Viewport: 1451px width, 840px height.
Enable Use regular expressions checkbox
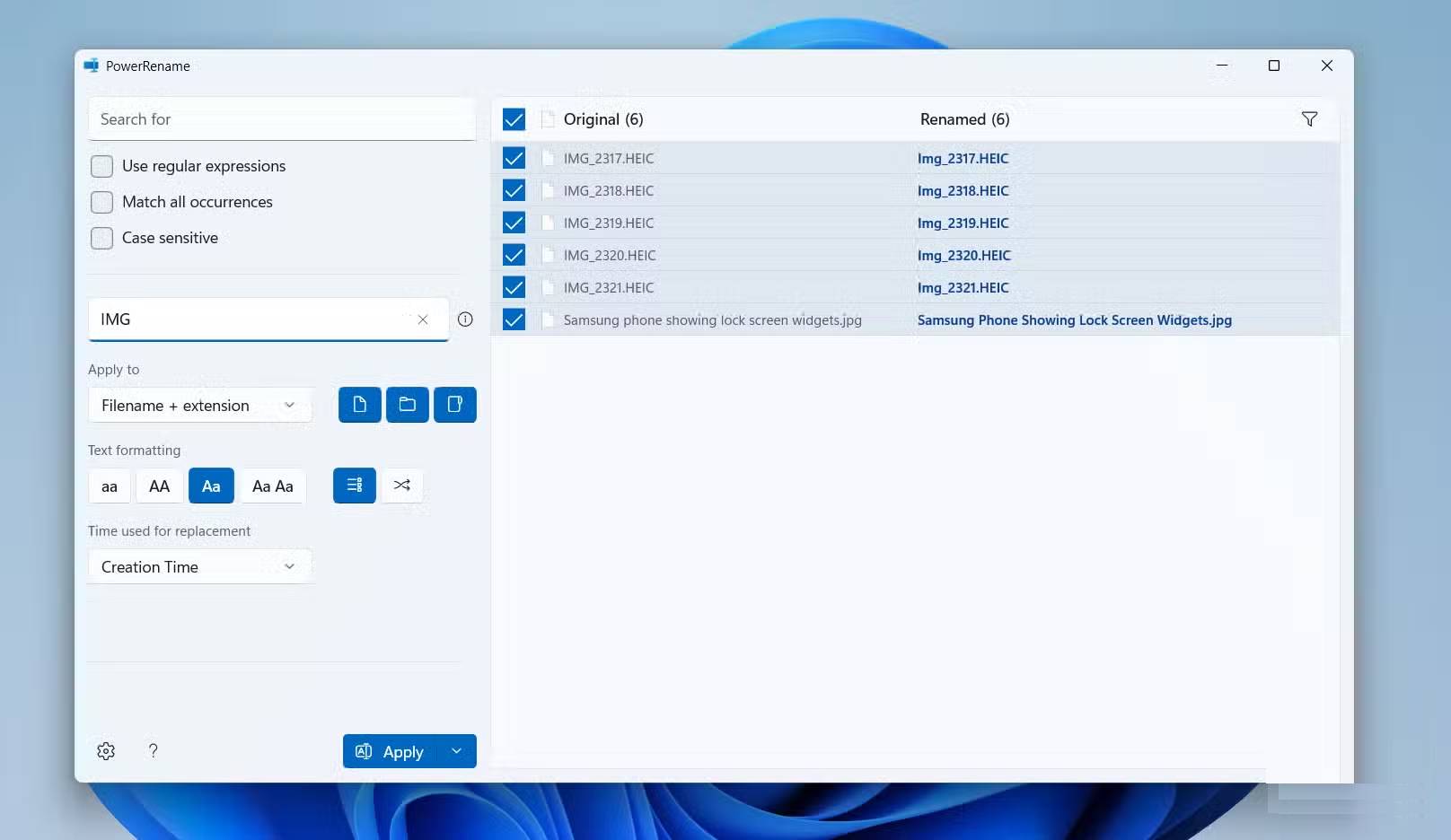point(102,166)
